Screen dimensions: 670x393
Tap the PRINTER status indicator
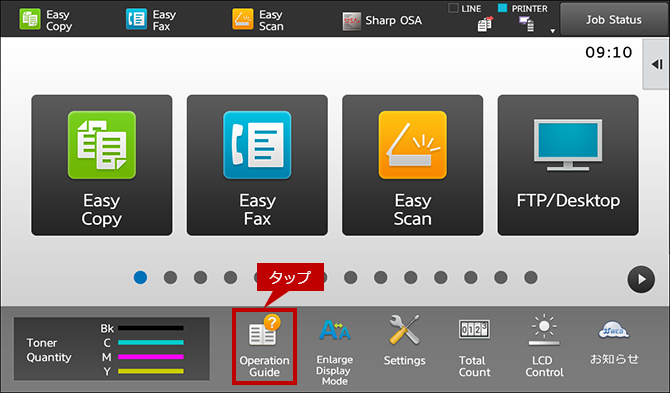pyautogui.click(x=523, y=19)
